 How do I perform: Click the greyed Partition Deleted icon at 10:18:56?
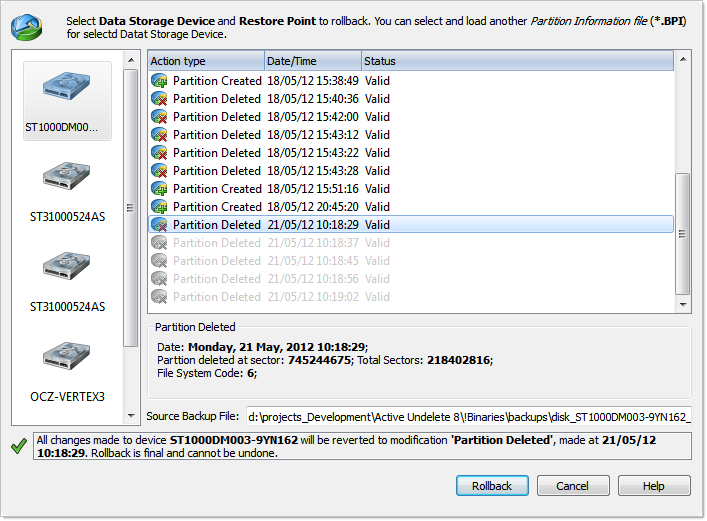pos(159,279)
